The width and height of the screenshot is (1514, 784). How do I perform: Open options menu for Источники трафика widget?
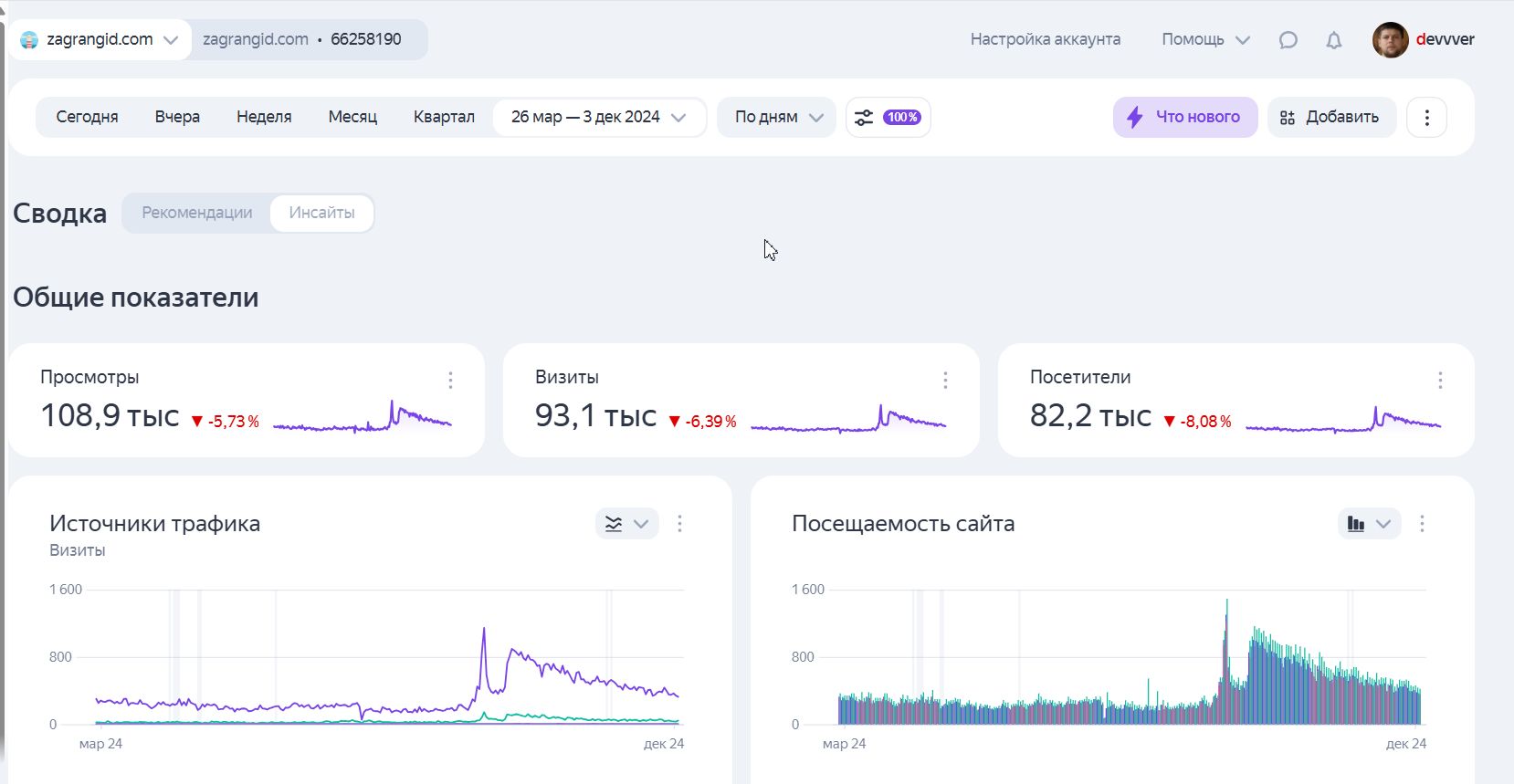coord(679,524)
